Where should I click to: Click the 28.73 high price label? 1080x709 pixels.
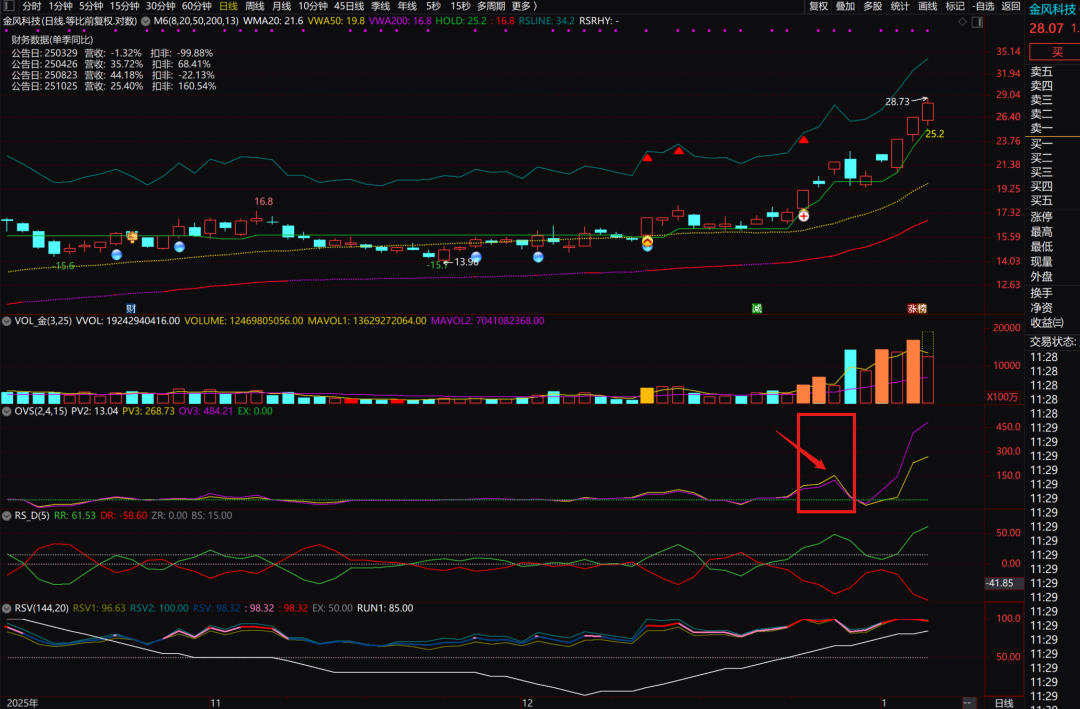click(897, 101)
